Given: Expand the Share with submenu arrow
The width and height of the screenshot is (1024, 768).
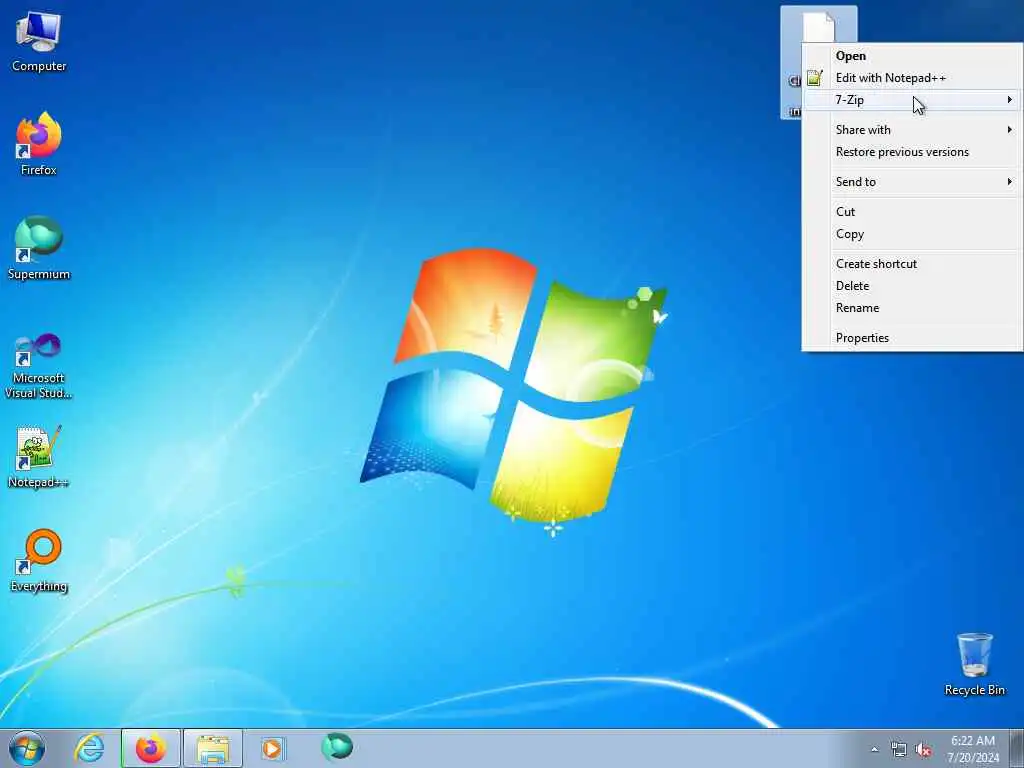Looking at the screenshot, I should click(1010, 130).
